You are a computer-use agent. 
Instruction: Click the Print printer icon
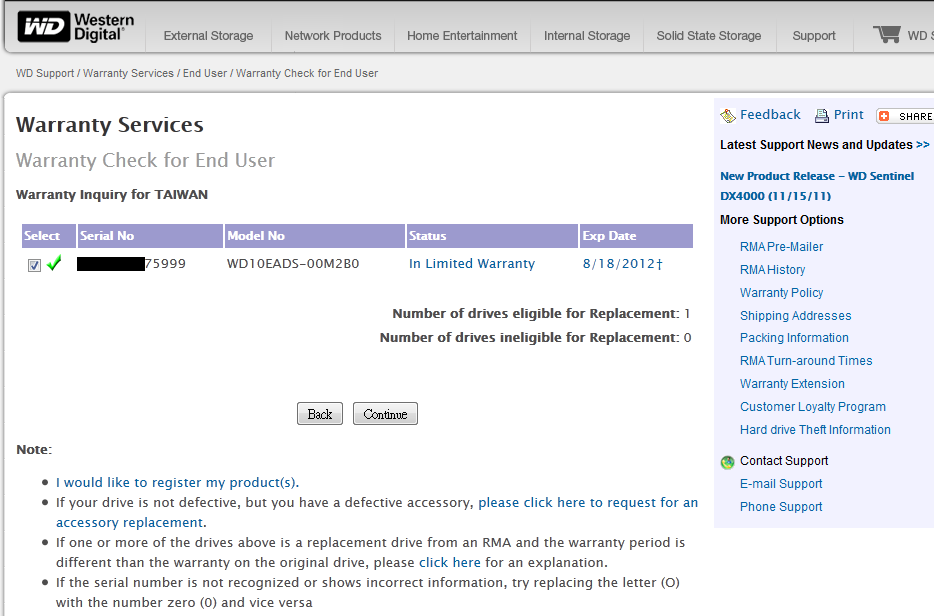click(x=822, y=116)
